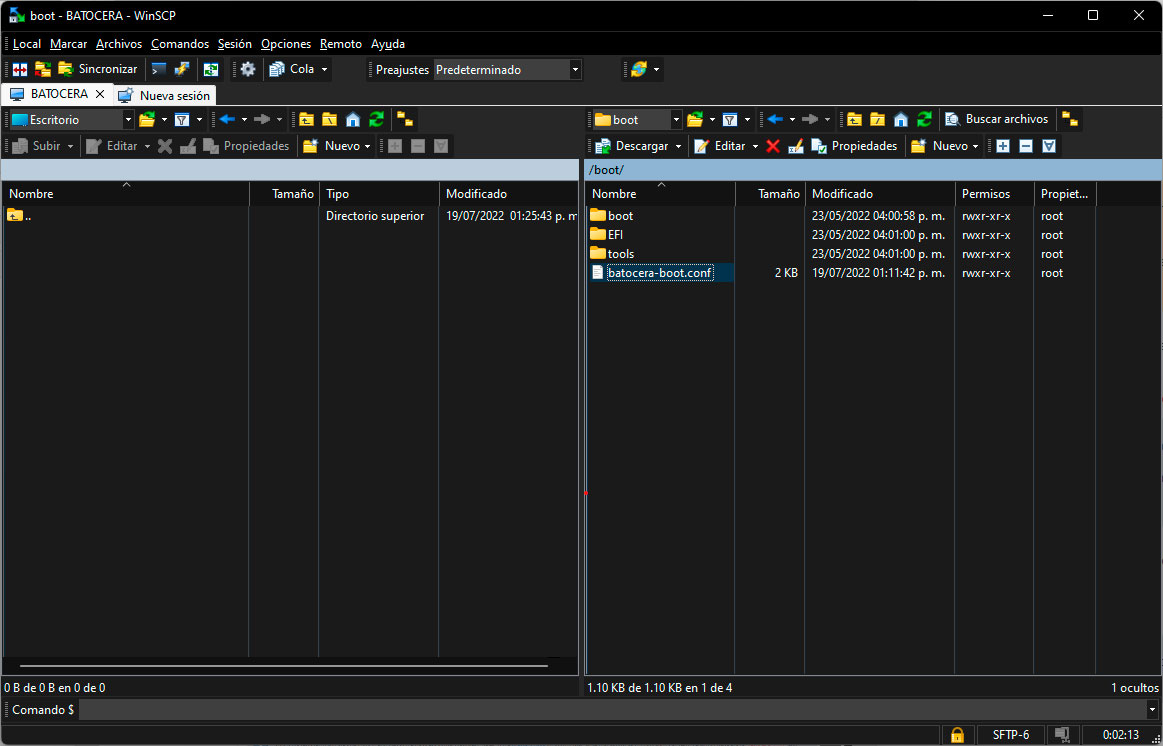1163x746 pixels.
Task: Click the Sincronizar button
Action: (x=98, y=69)
